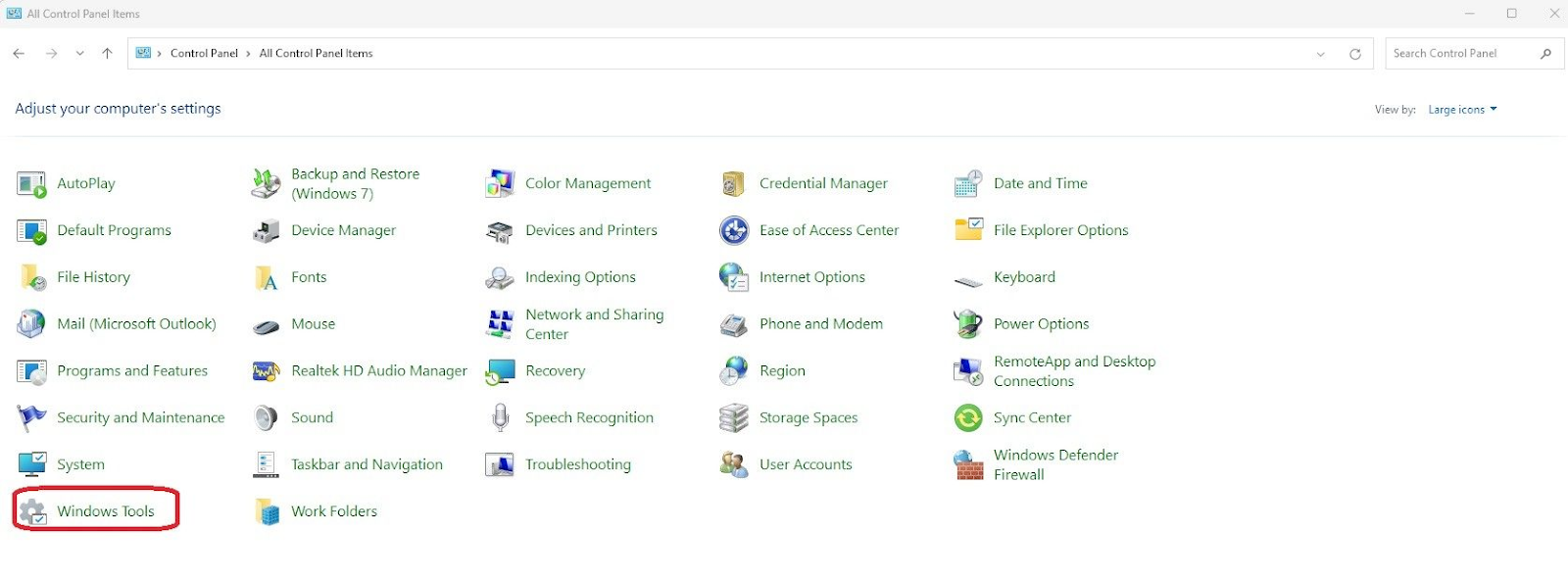The width and height of the screenshot is (1568, 580).
Task: Click the 'Realtek HD Audio Manager' label
Action: click(x=379, y=371)
